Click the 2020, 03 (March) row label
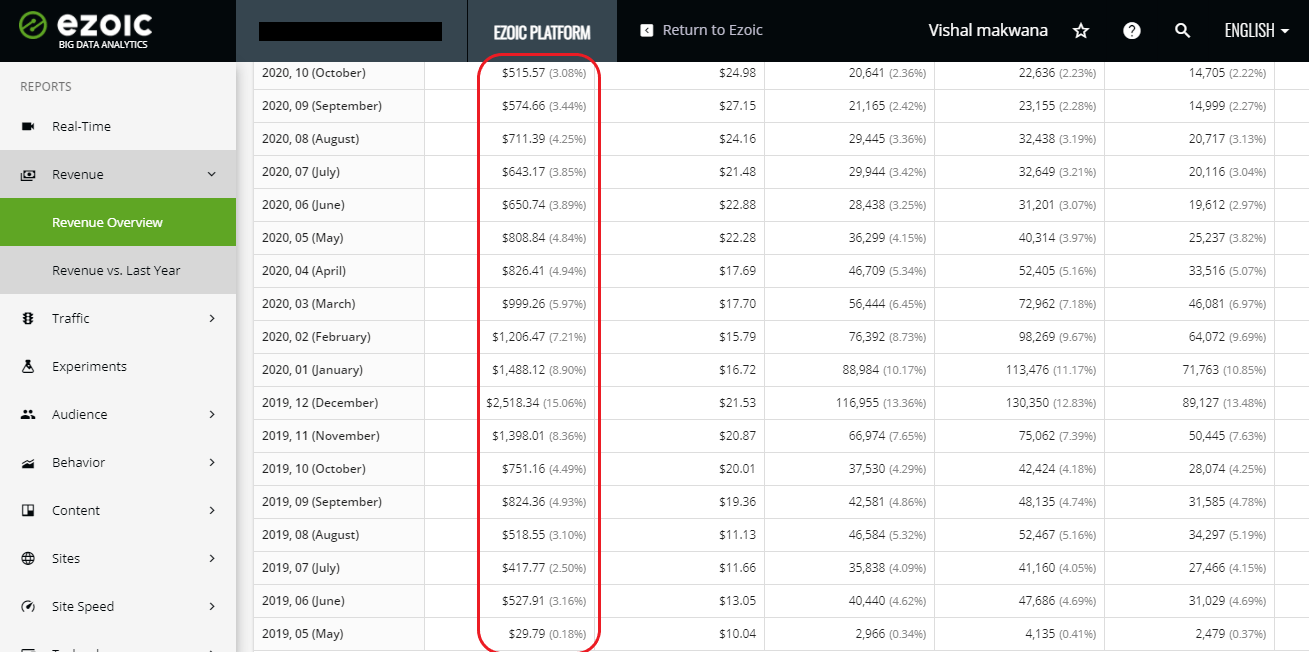Image resolution: width=1309 pixels, height=652 pixels. (309, 304)
